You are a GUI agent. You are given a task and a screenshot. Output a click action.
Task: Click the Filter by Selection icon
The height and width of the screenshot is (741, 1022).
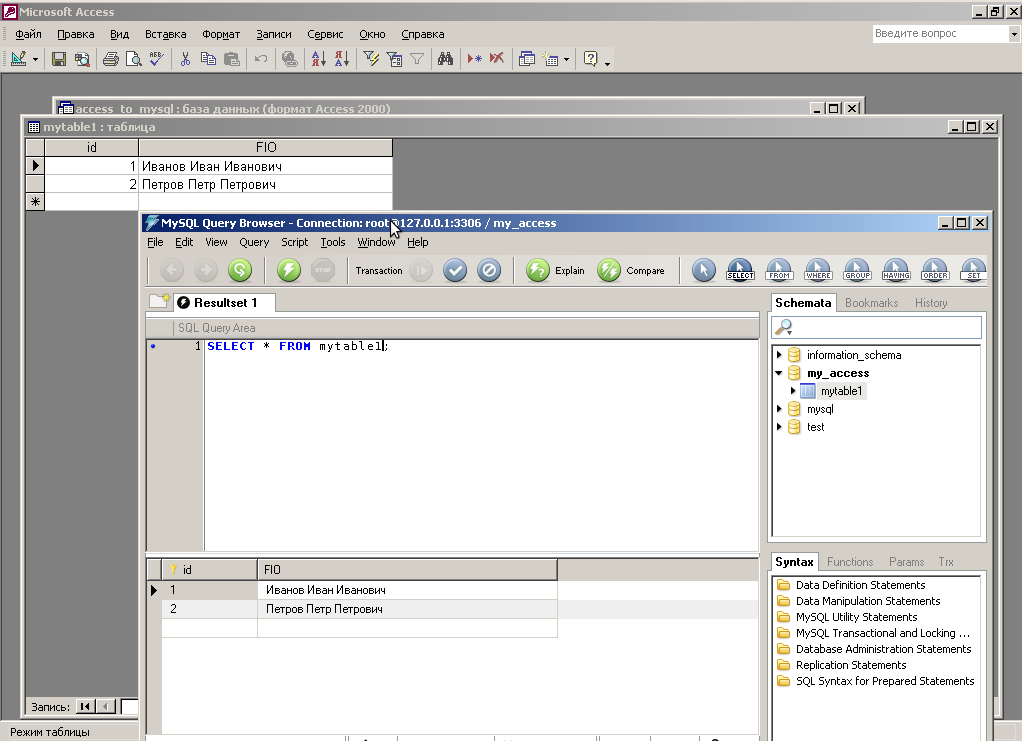click(371, 59)
